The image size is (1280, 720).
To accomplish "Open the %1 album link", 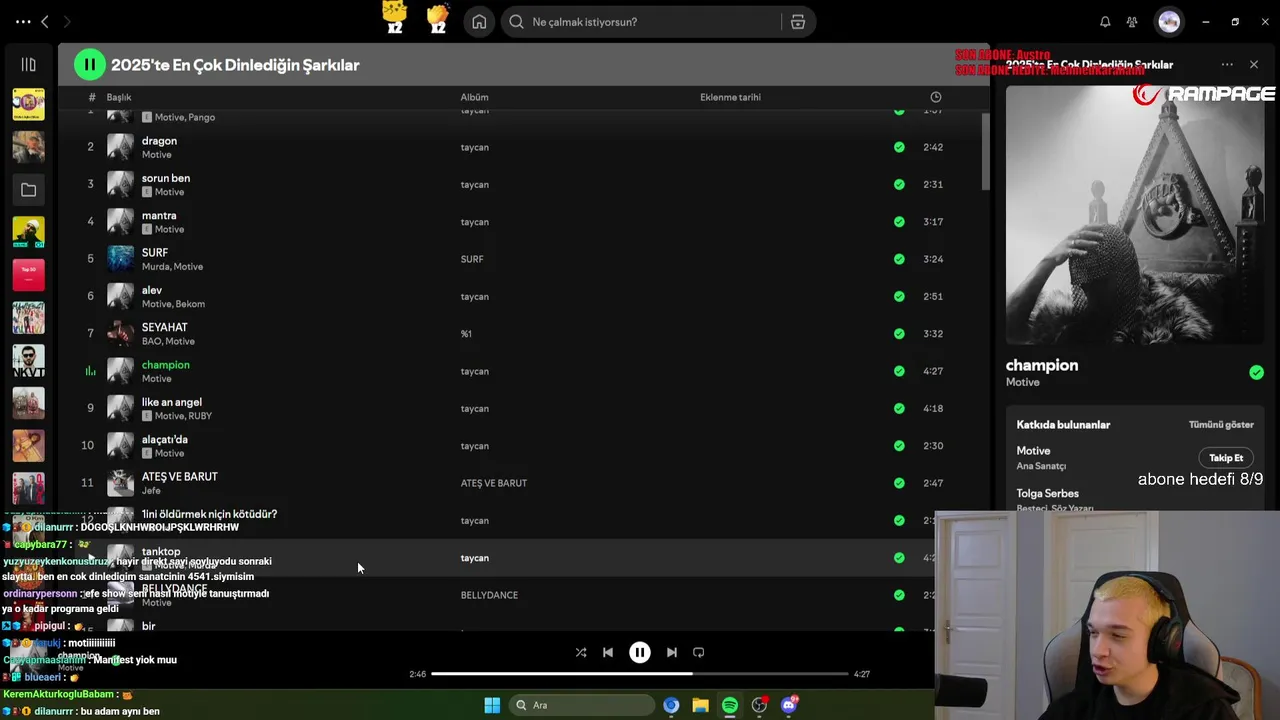I will coord(466,334).
